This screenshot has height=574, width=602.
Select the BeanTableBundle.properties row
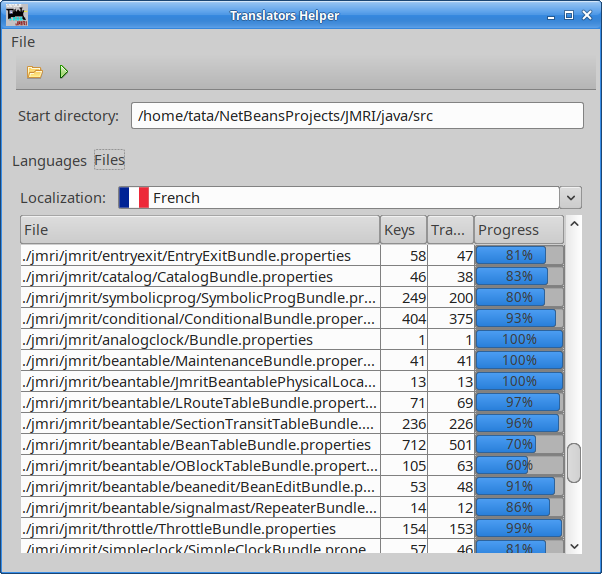point(200,445)
